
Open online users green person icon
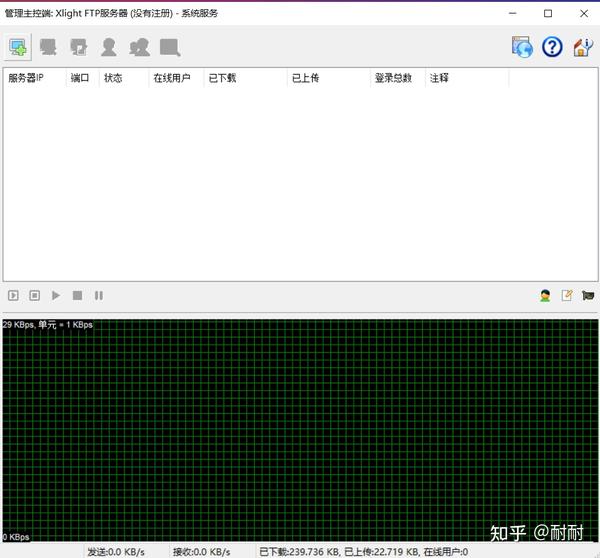pos(545,295)
